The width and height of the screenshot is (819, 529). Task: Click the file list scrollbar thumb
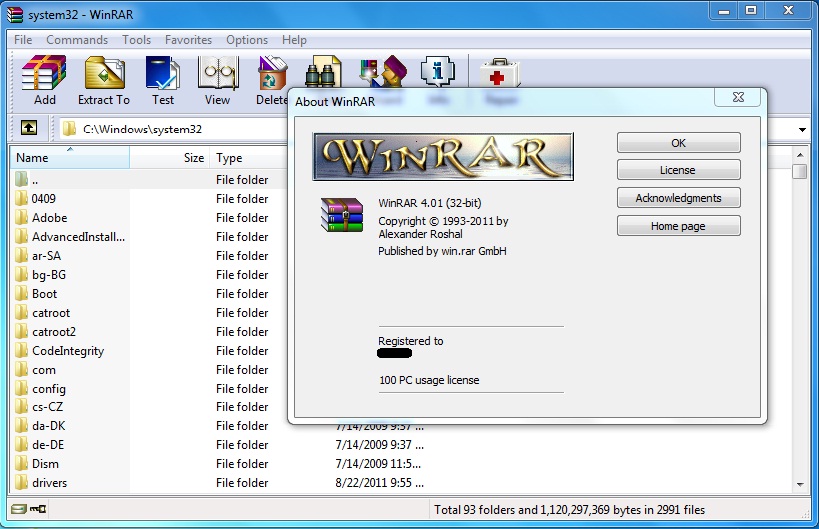click(x=800, y=171)
